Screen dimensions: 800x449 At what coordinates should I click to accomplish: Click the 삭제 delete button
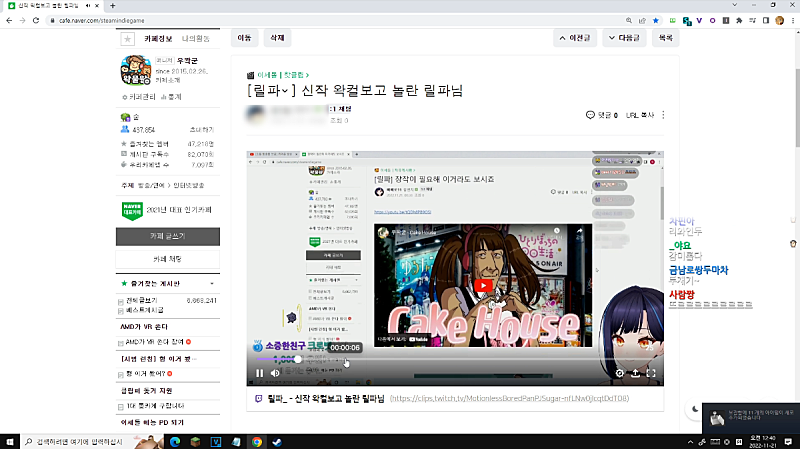point(277,38)
